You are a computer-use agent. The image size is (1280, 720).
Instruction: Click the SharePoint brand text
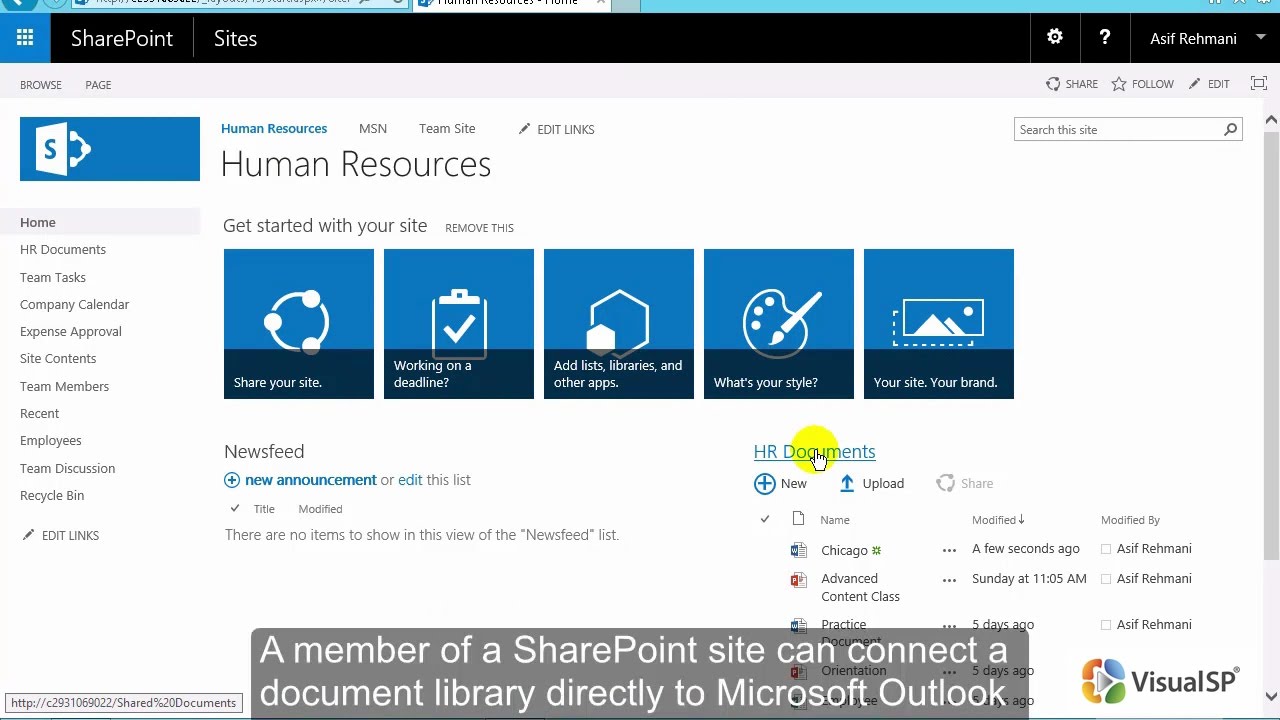coord(122,38)
